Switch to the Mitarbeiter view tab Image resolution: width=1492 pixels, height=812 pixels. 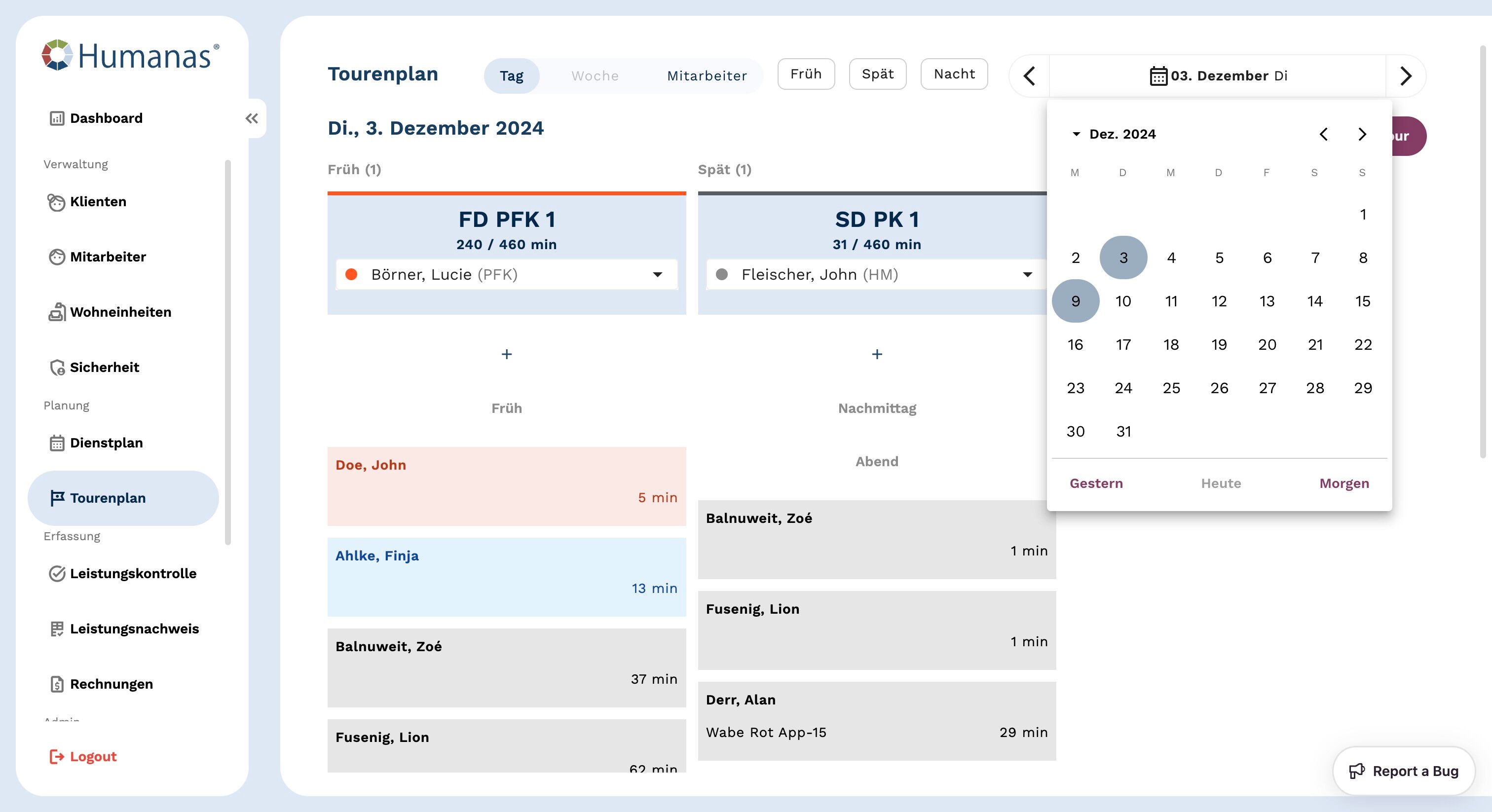tap(707, 76)
